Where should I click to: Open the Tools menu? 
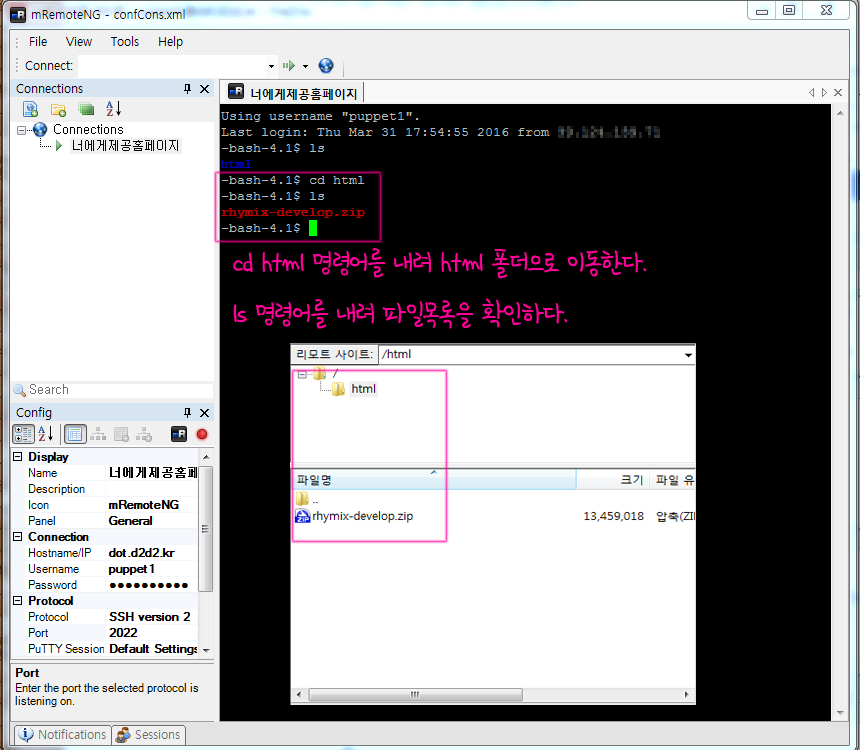(x=125, y=42)
